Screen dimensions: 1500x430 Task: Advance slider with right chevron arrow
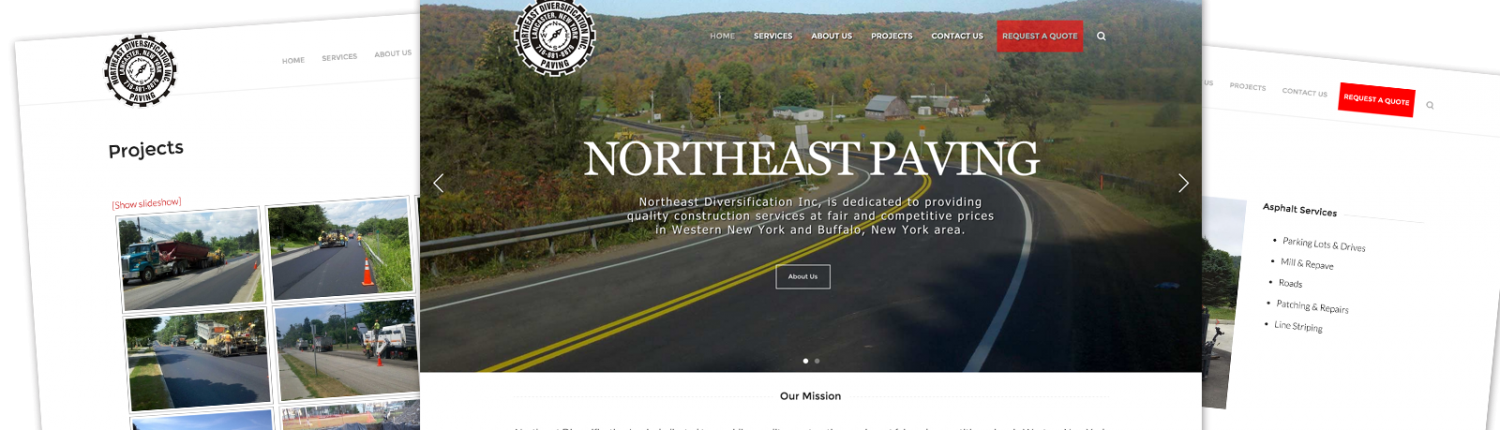click(1184, 183)
